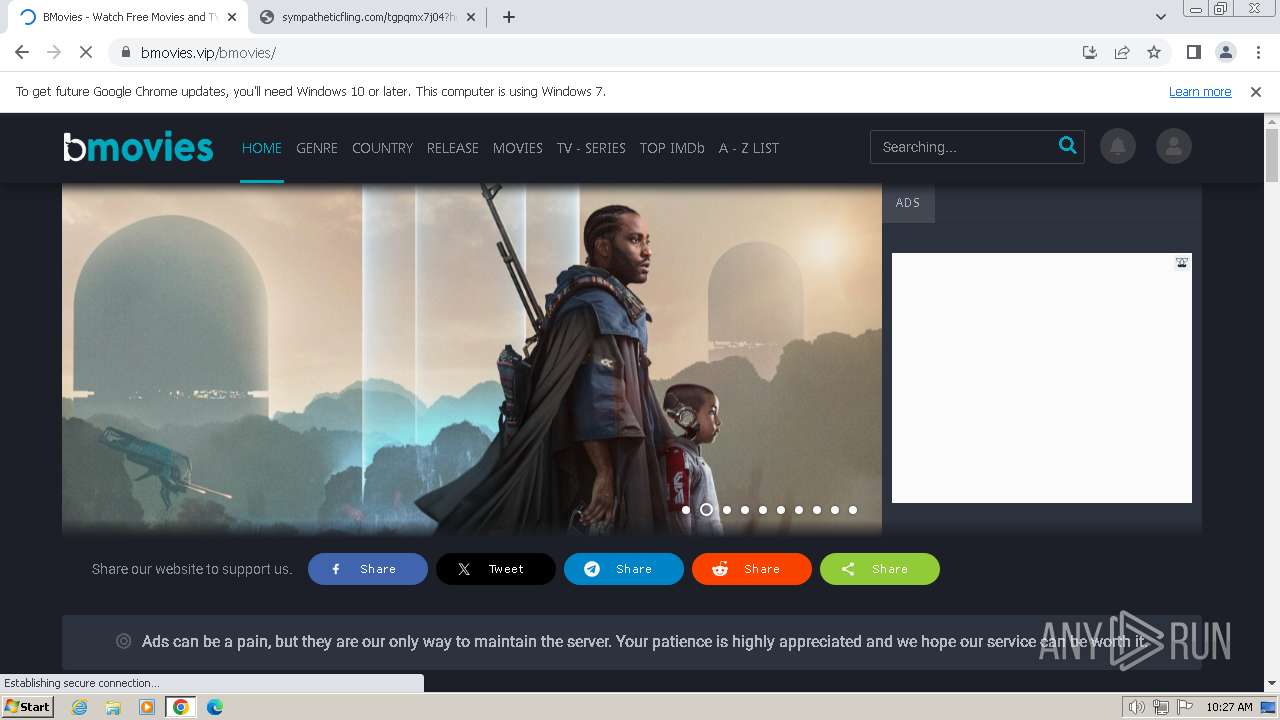The width and height of the screenshot is (1280, 720).
Task: Click the site lock icon
Action: pos(125,53)
